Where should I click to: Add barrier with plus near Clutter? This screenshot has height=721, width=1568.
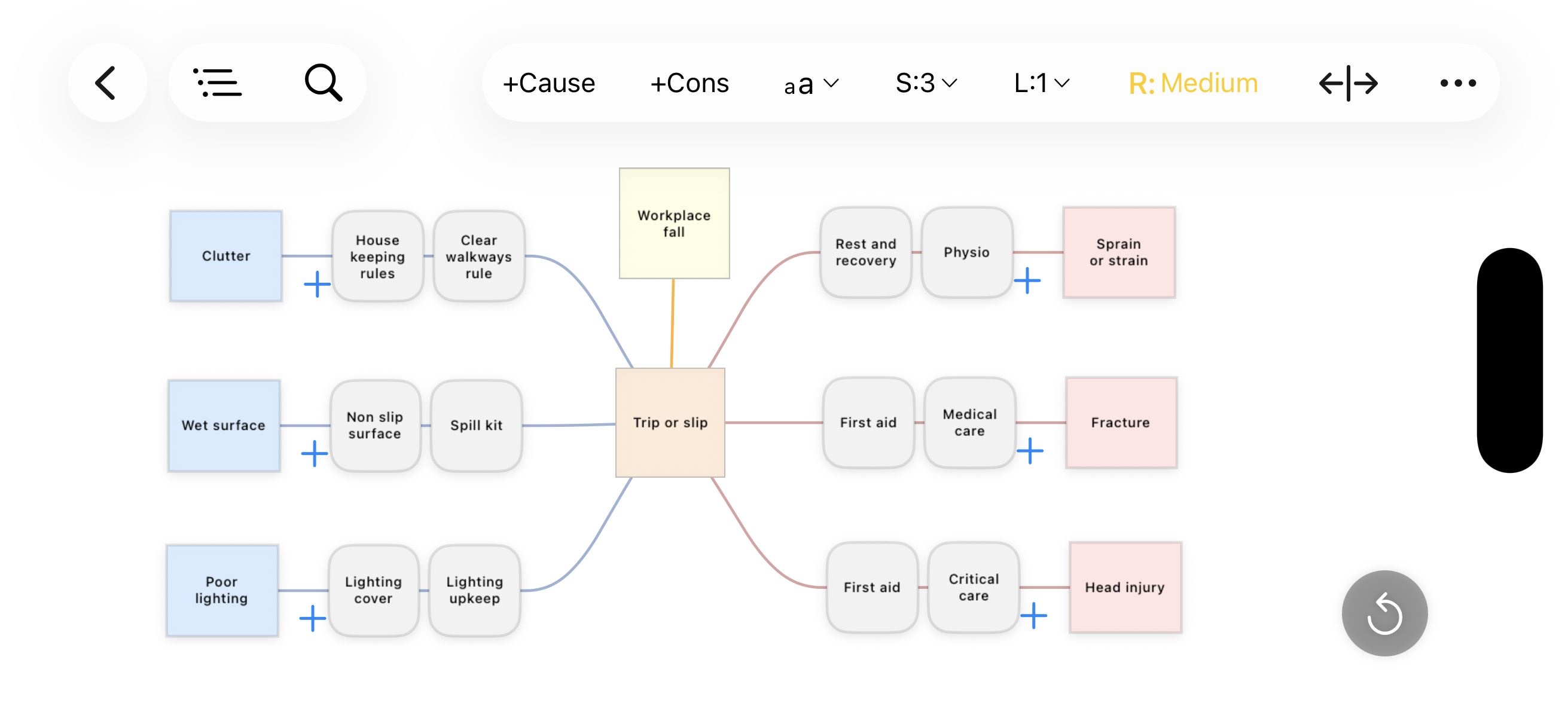[x=317, y=284]
